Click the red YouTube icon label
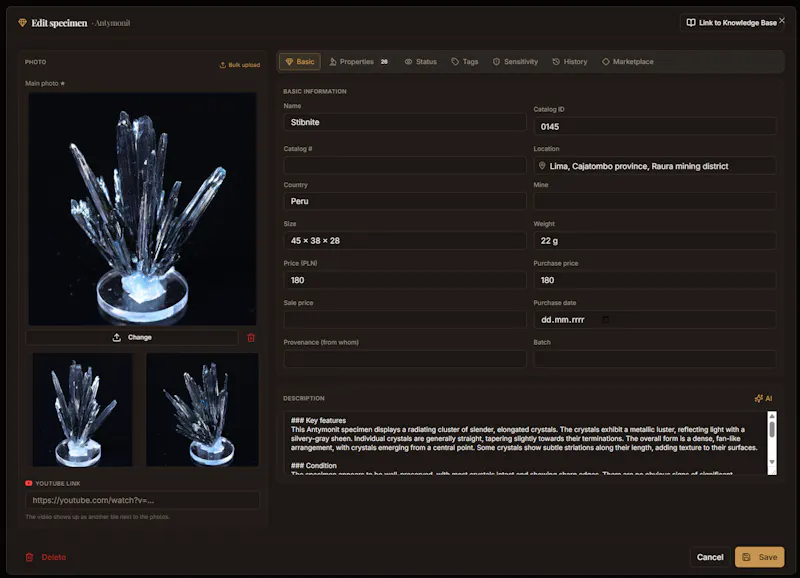The height and width of the screenshot is (578, 800). point(29,483)
